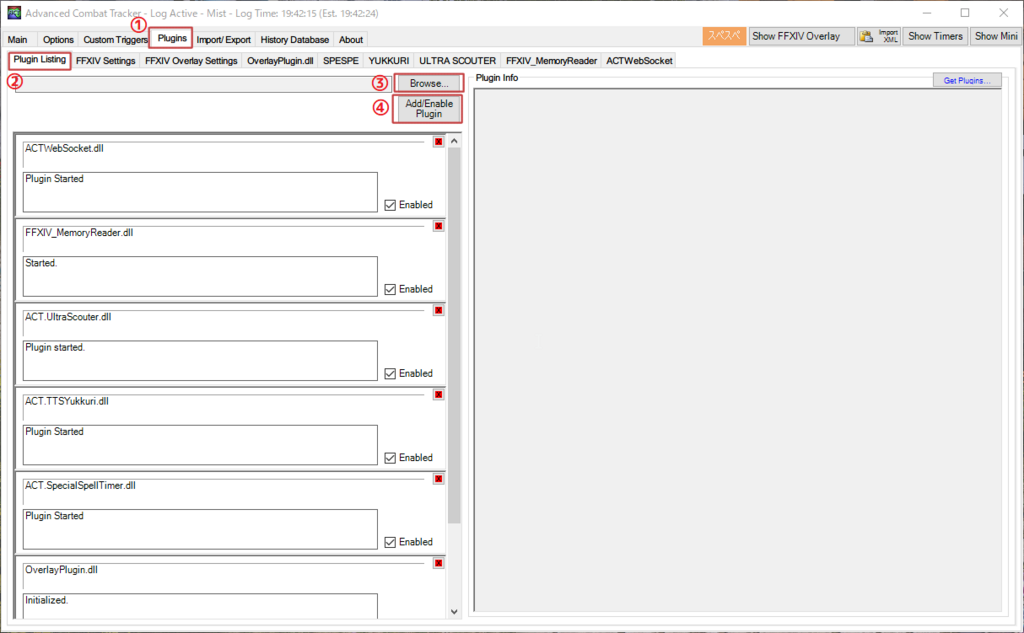Open the FFXIV_MemoryReader tab

click(551, 61)
